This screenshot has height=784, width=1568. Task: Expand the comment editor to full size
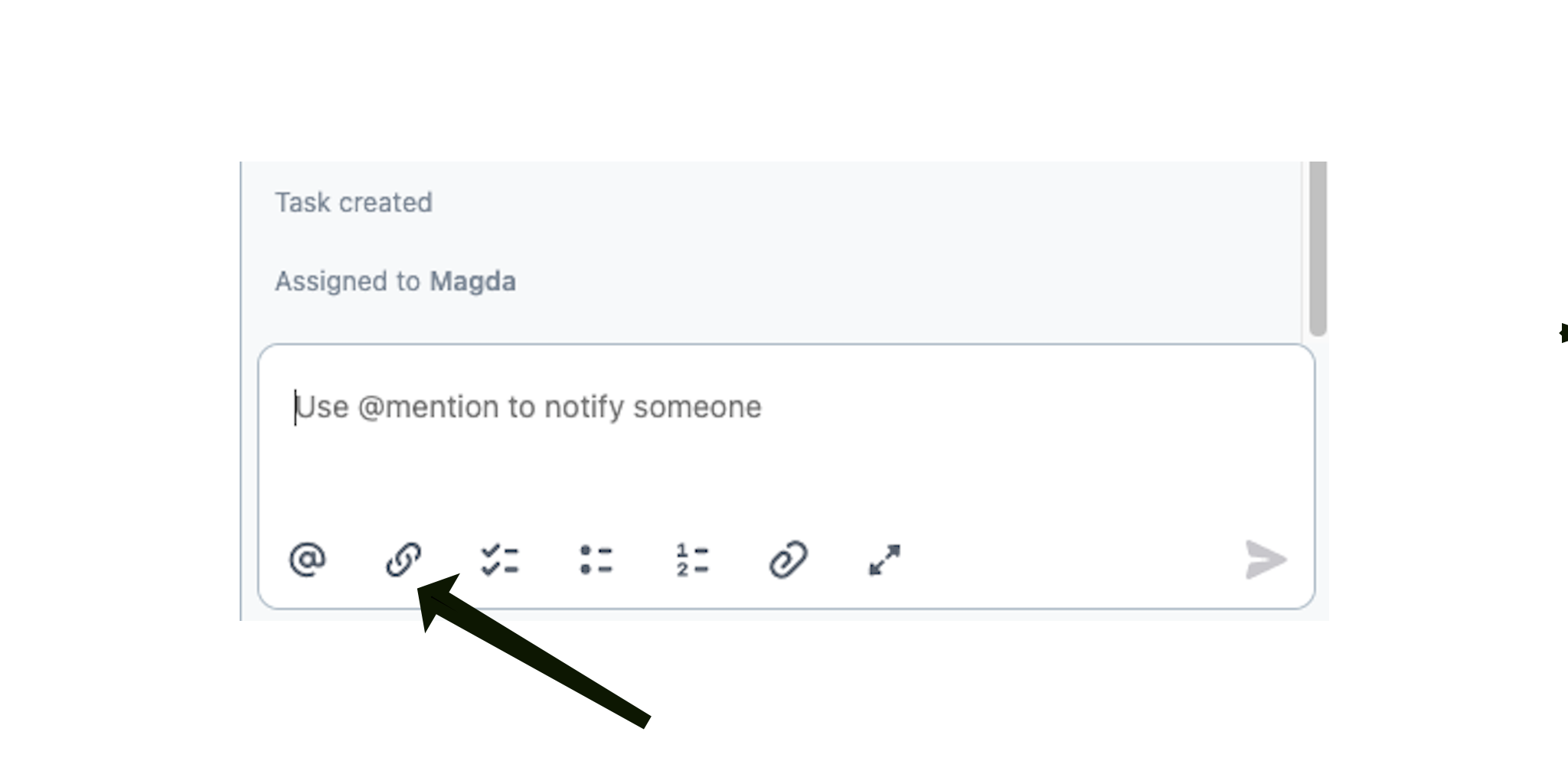(x=884, y=560)
